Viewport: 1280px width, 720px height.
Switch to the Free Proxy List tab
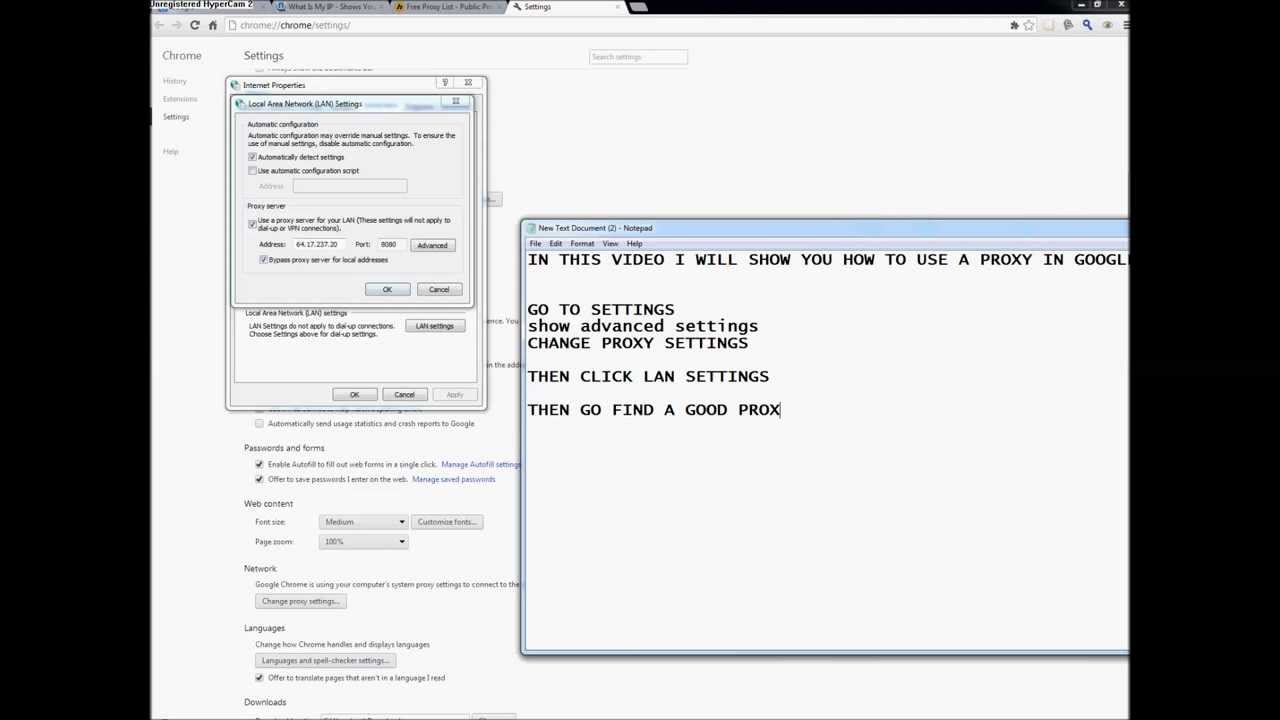point(447,7)
